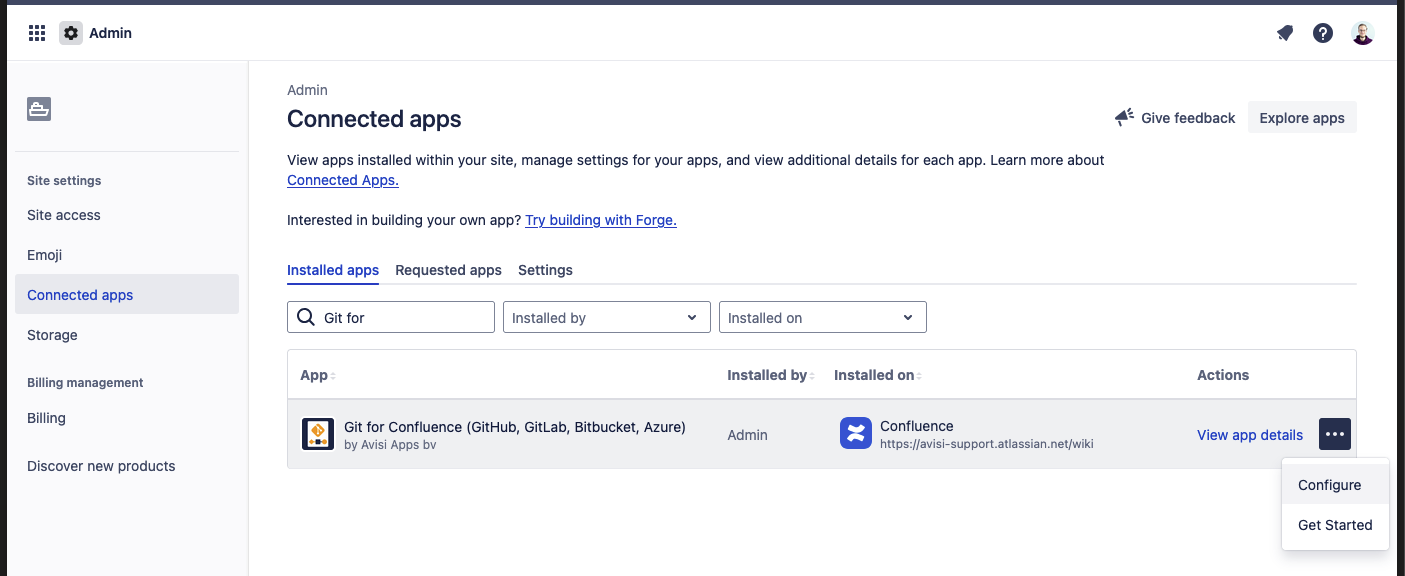The height and width of the screenshot is (576, 1405).
Task: Click the site logo icon in sidebar
Action: pos(39,110)
